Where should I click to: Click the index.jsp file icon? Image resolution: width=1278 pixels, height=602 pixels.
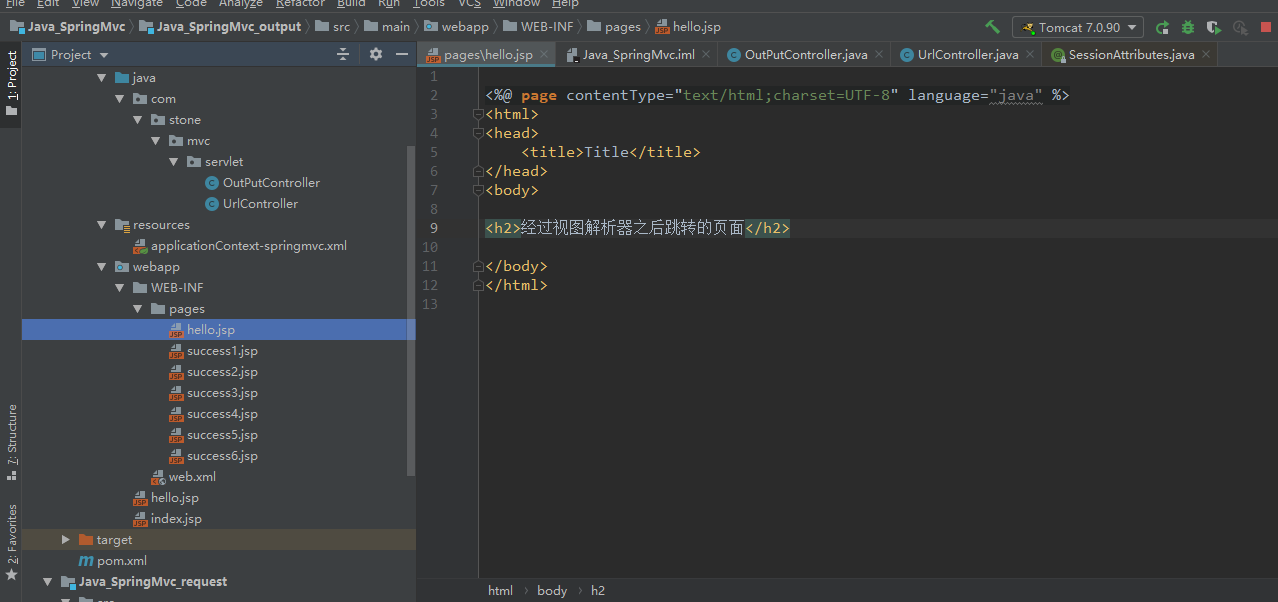140,519
